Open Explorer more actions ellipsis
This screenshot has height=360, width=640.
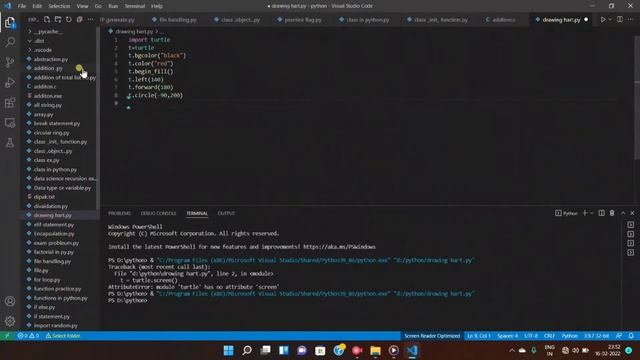90,20
